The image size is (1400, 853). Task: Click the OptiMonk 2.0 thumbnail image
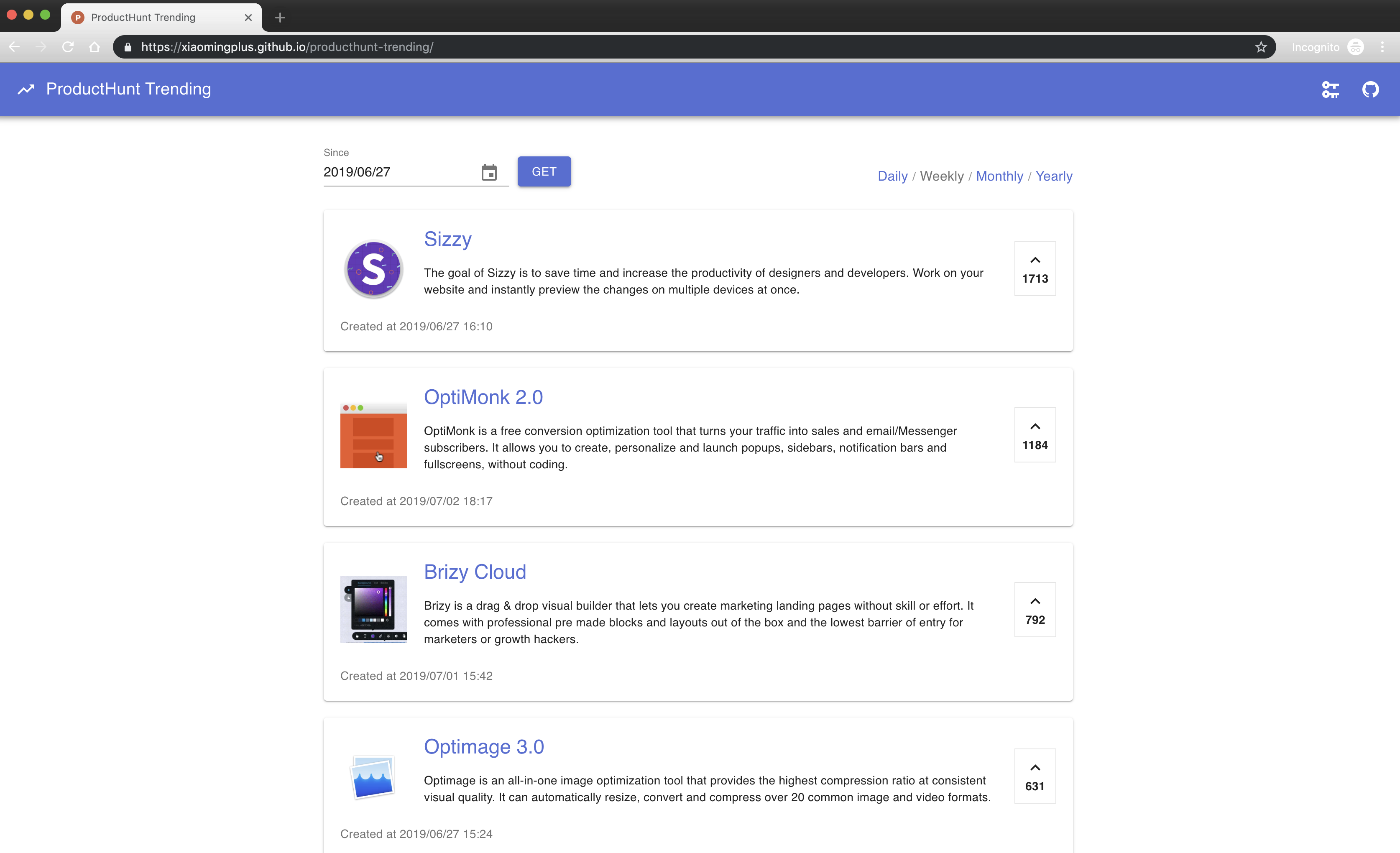pyautogui.click(x=373, y=435)
